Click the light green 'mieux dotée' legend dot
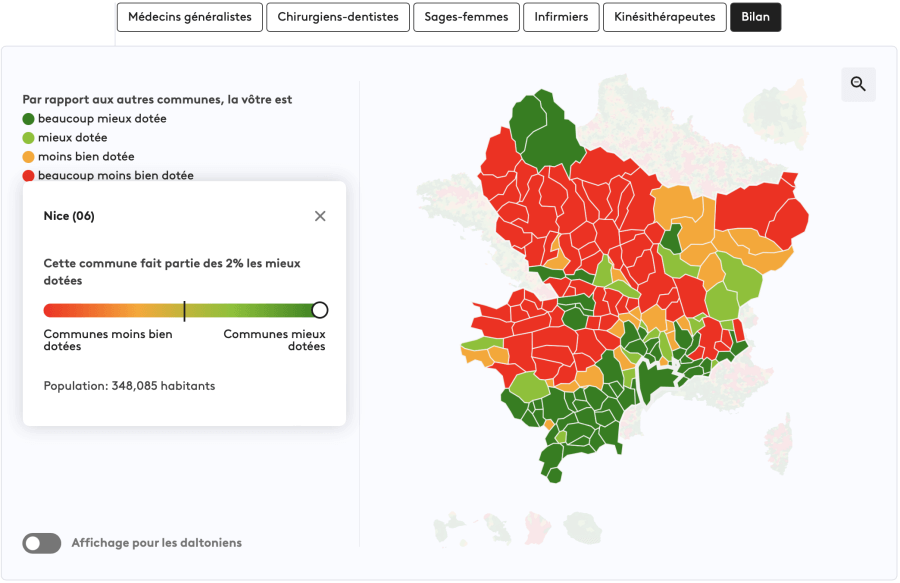 click(x=28, y=138)
